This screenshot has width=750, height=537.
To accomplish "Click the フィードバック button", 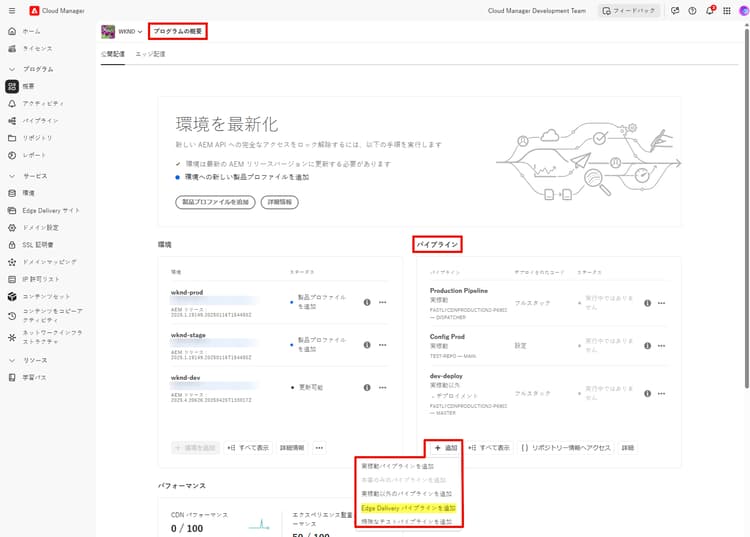I will pyautogui.click(x=629, y=11).
